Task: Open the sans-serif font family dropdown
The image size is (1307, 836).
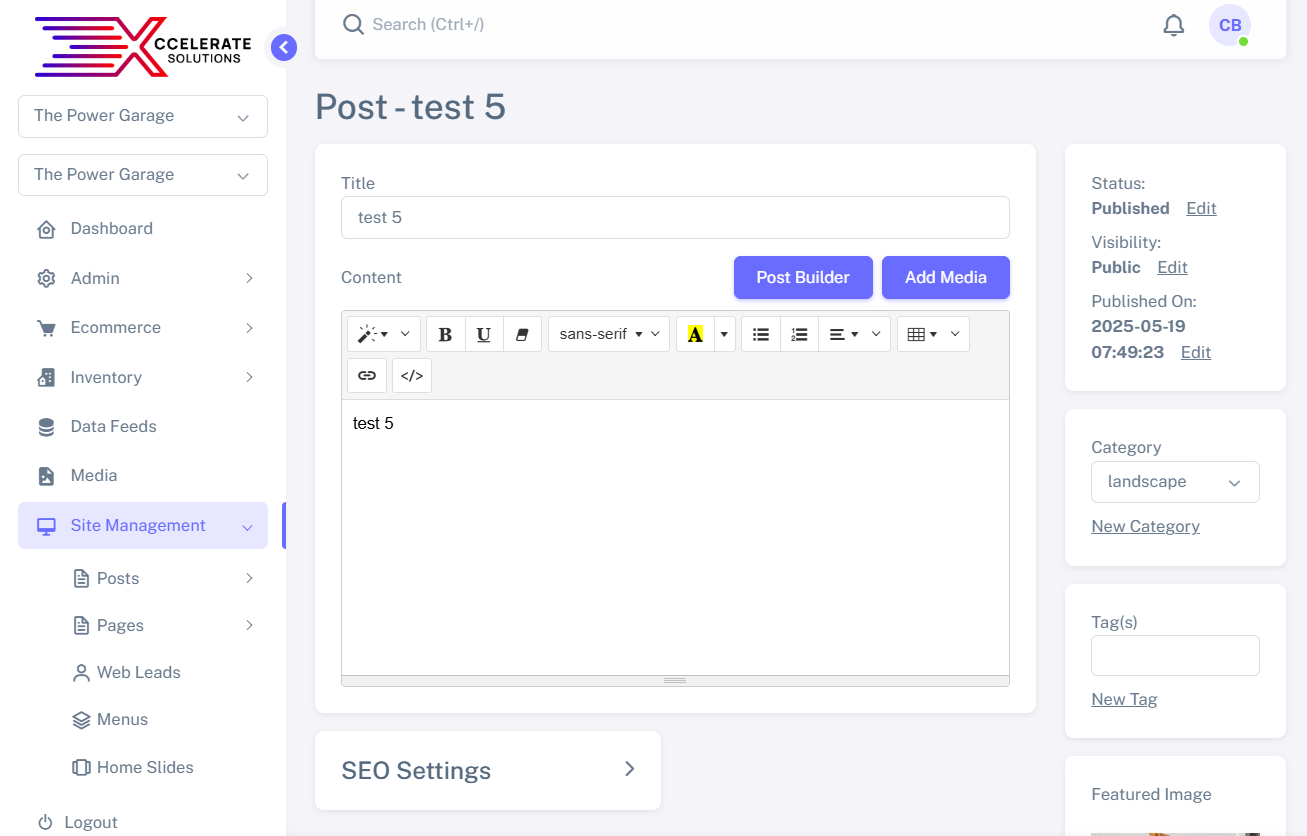Action: [608, 334]
